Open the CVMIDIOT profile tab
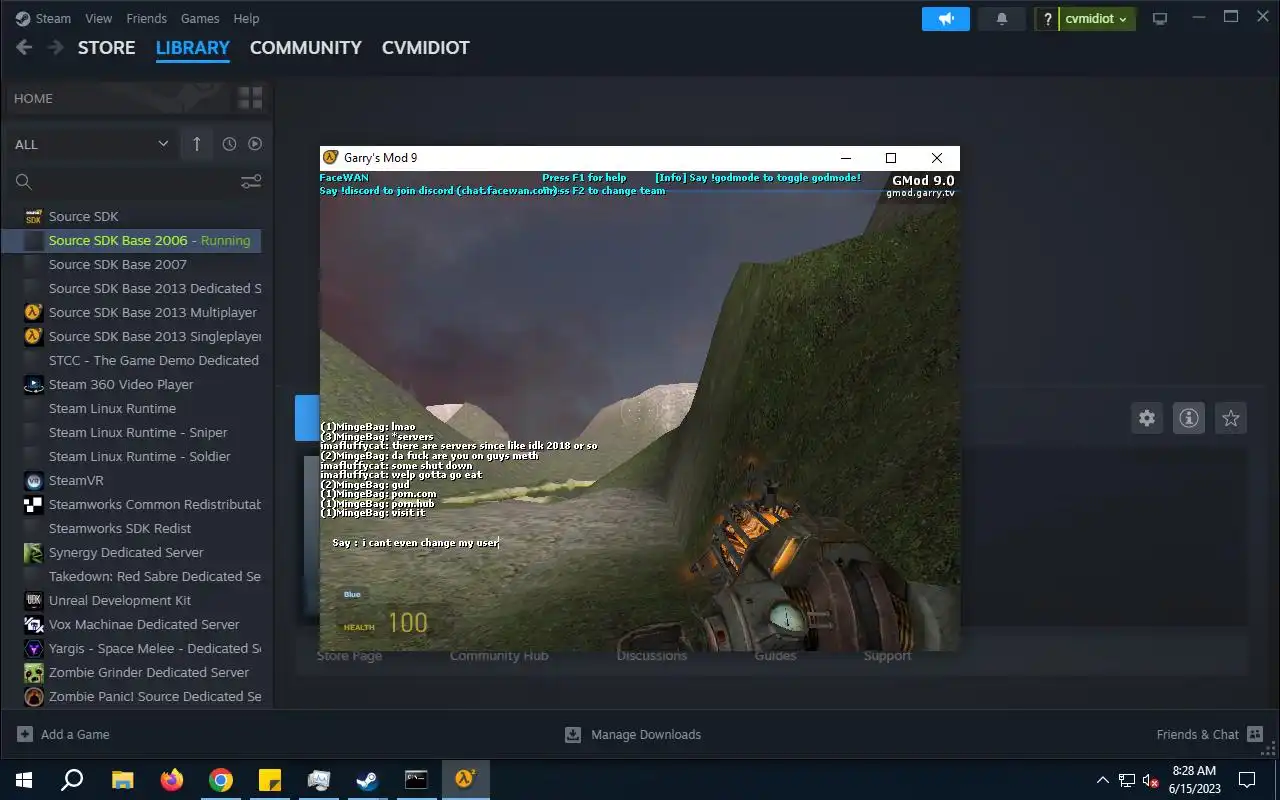1280x800 pixels. coord(426,47)
